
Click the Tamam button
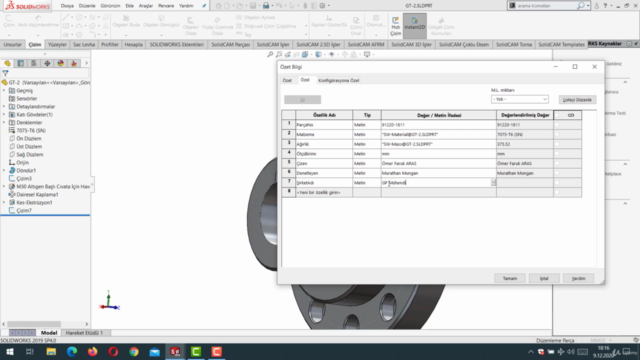(510, 278)
